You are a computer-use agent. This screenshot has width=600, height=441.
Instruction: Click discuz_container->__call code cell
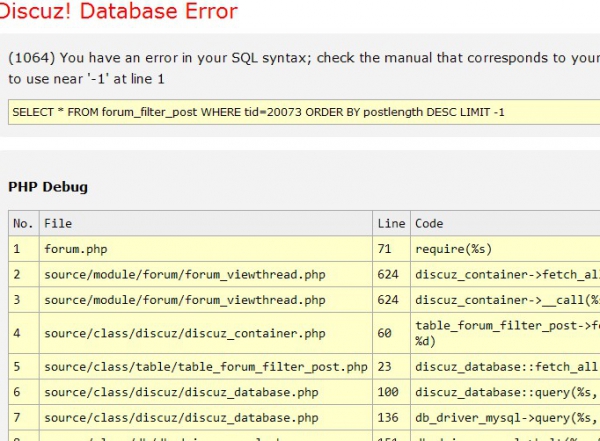[x=505, y=300]
